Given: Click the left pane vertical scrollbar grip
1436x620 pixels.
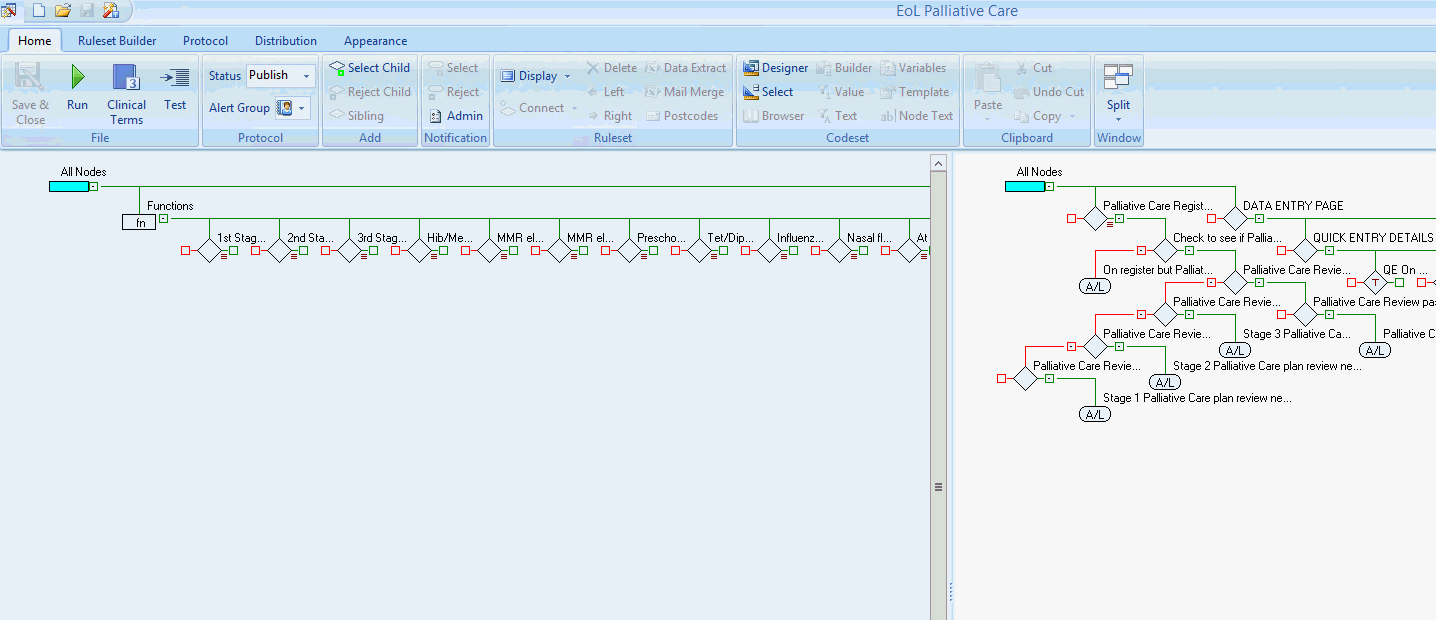Looking at the screenshot, I should pos(938,487).
